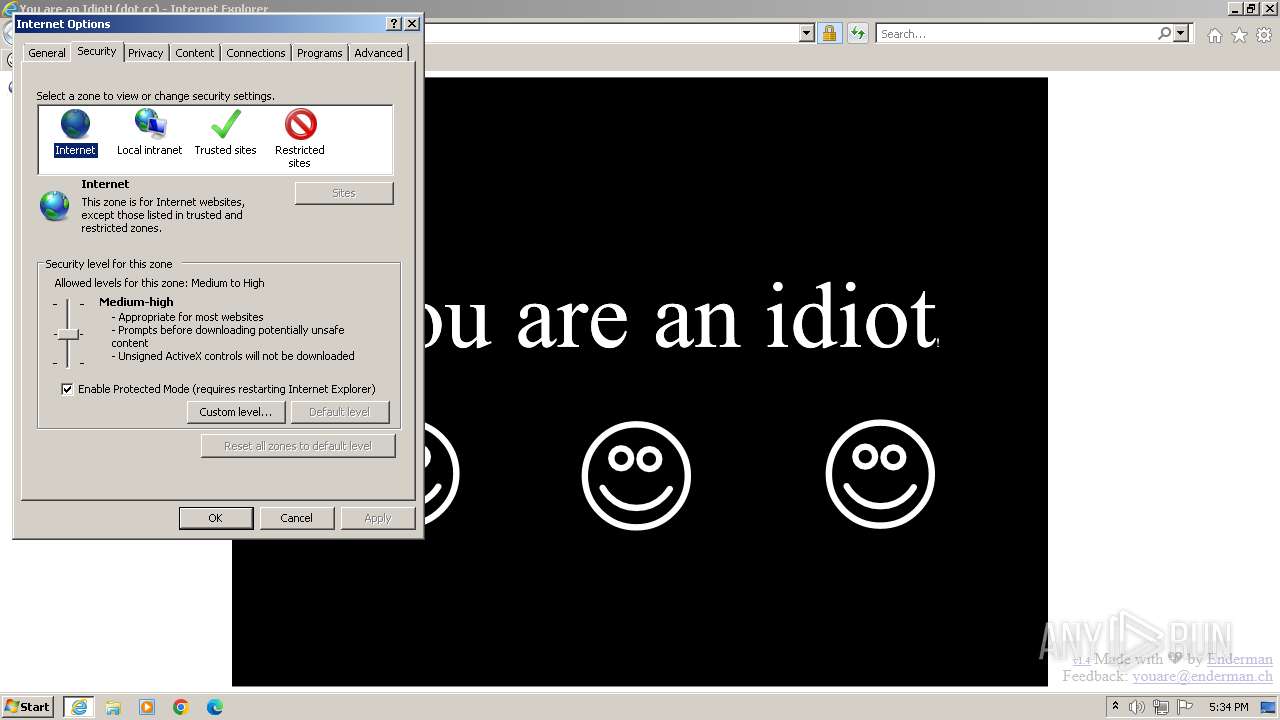Switch to the Content tab
Image resolution: width=1280 pixels, height=720 pixels.
click(x=195, y=53)
